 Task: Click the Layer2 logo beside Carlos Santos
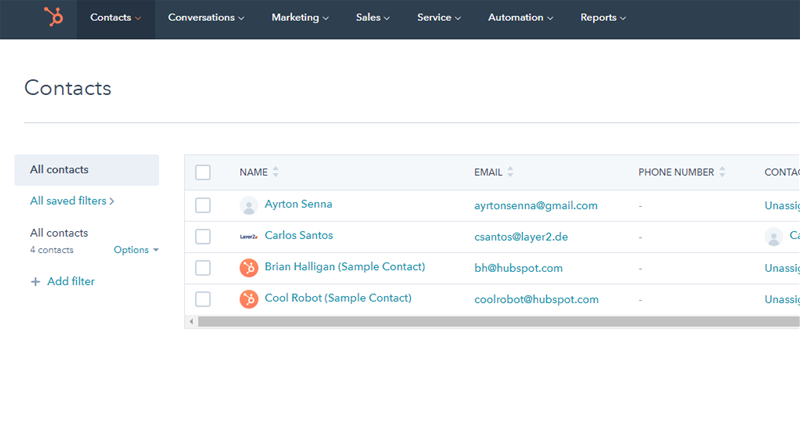[249, 237]
